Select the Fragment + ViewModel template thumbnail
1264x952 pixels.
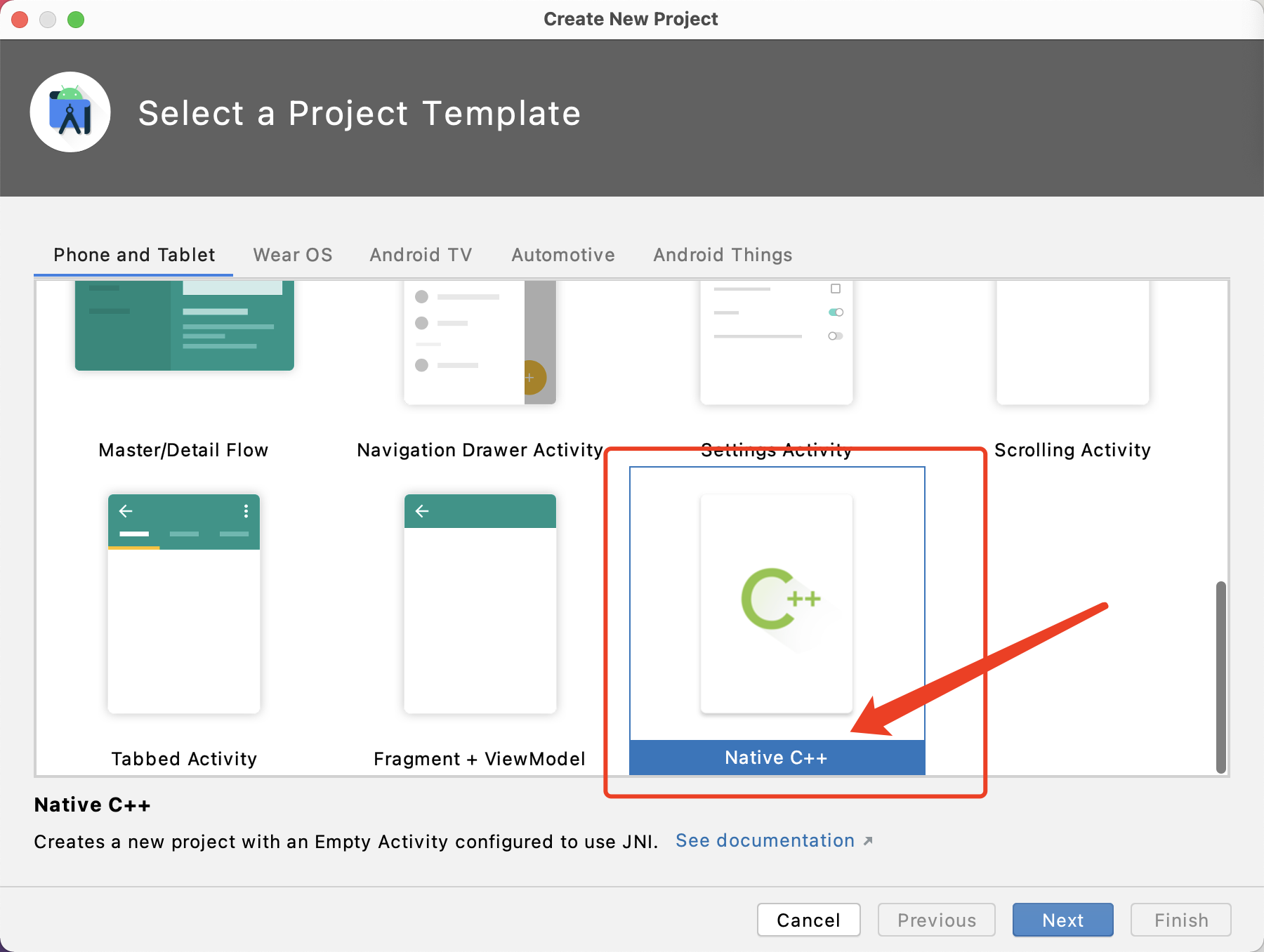(x=480, y=604)
